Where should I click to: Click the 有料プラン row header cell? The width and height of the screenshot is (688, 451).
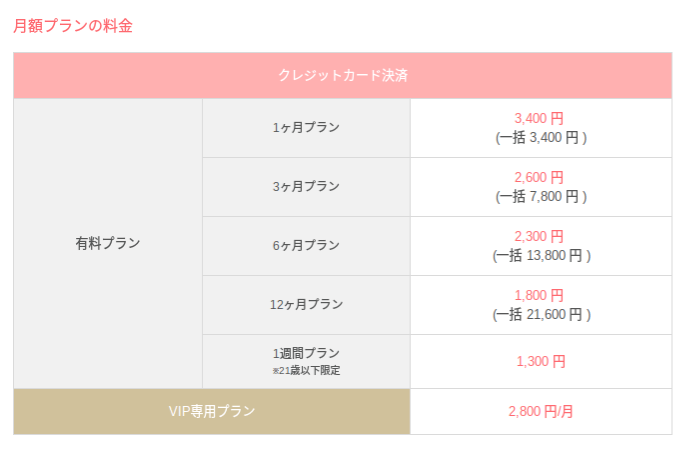pyautogui.click(x=108, y=243)
